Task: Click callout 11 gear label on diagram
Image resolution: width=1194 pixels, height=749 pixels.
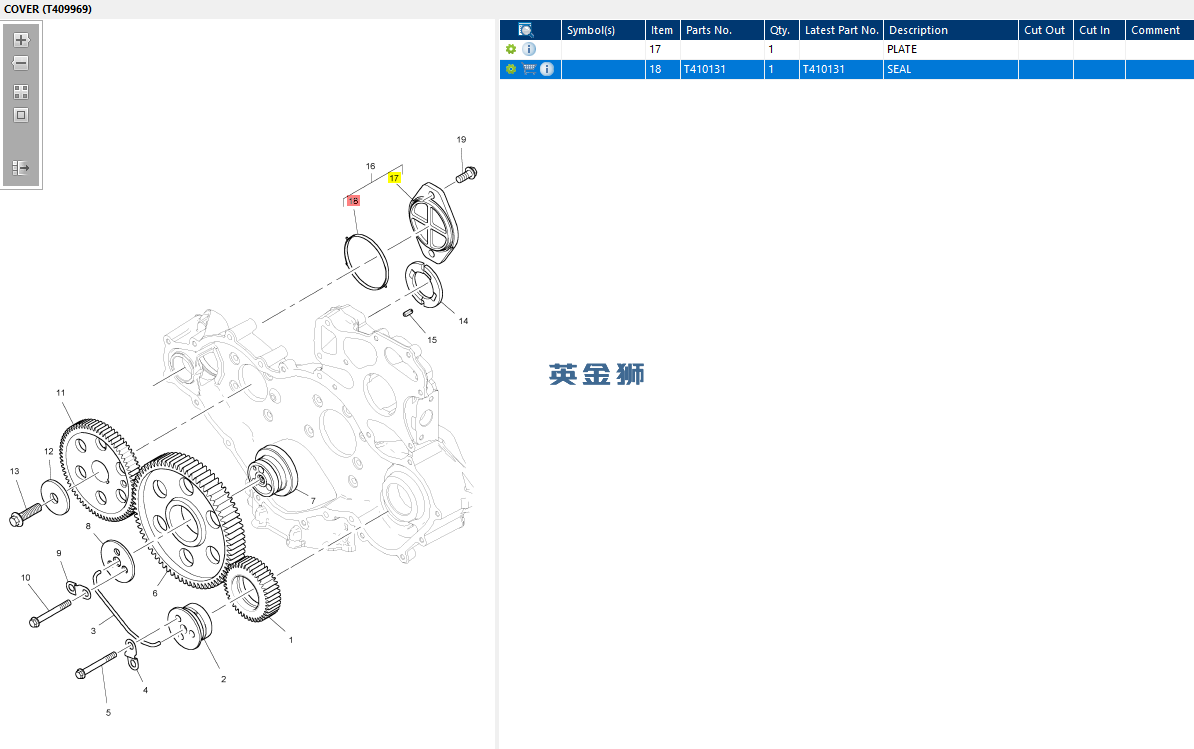Action: (61, 393)
